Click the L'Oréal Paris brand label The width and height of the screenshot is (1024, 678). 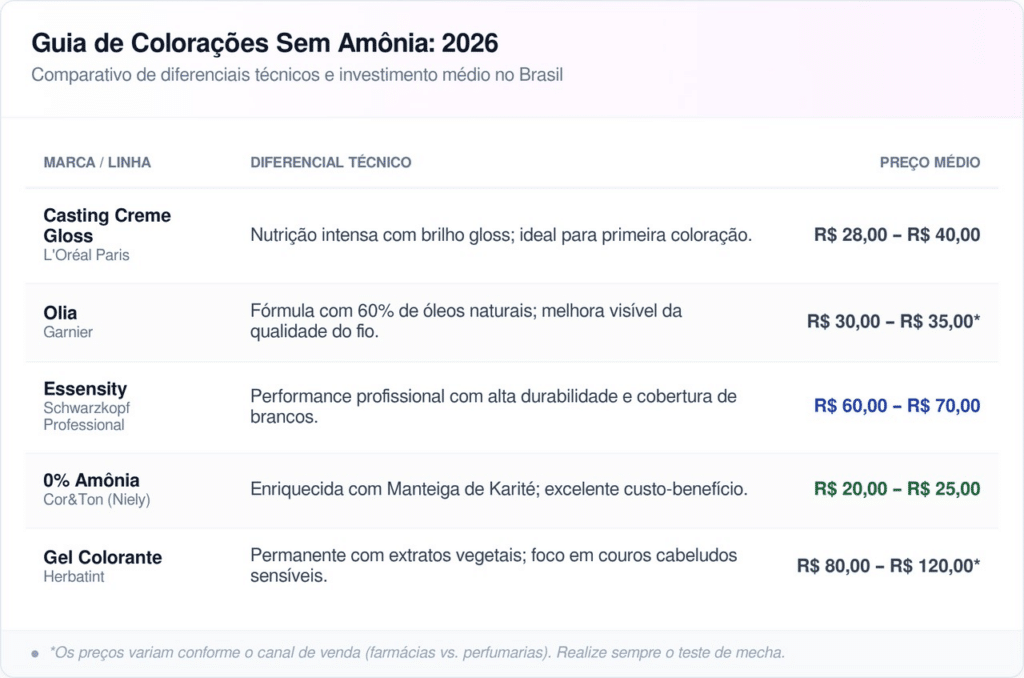[x=86, y=255]
